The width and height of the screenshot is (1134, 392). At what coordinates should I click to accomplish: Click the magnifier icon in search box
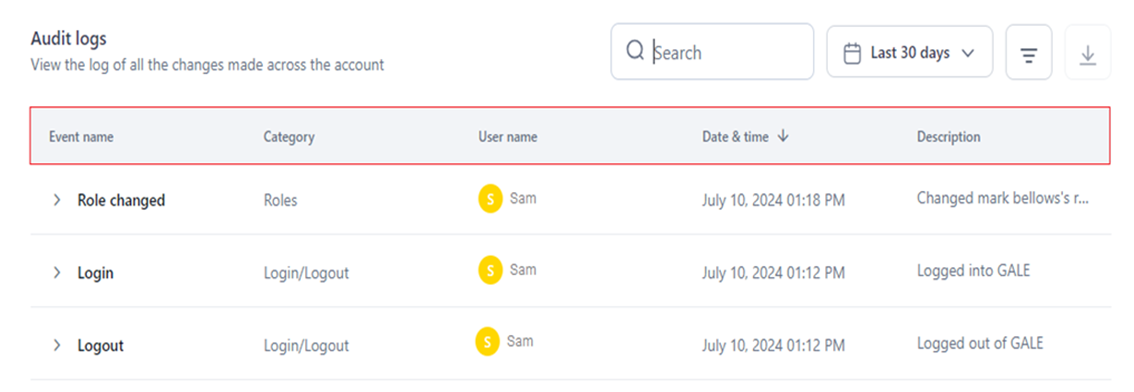[x=635, y=51]
